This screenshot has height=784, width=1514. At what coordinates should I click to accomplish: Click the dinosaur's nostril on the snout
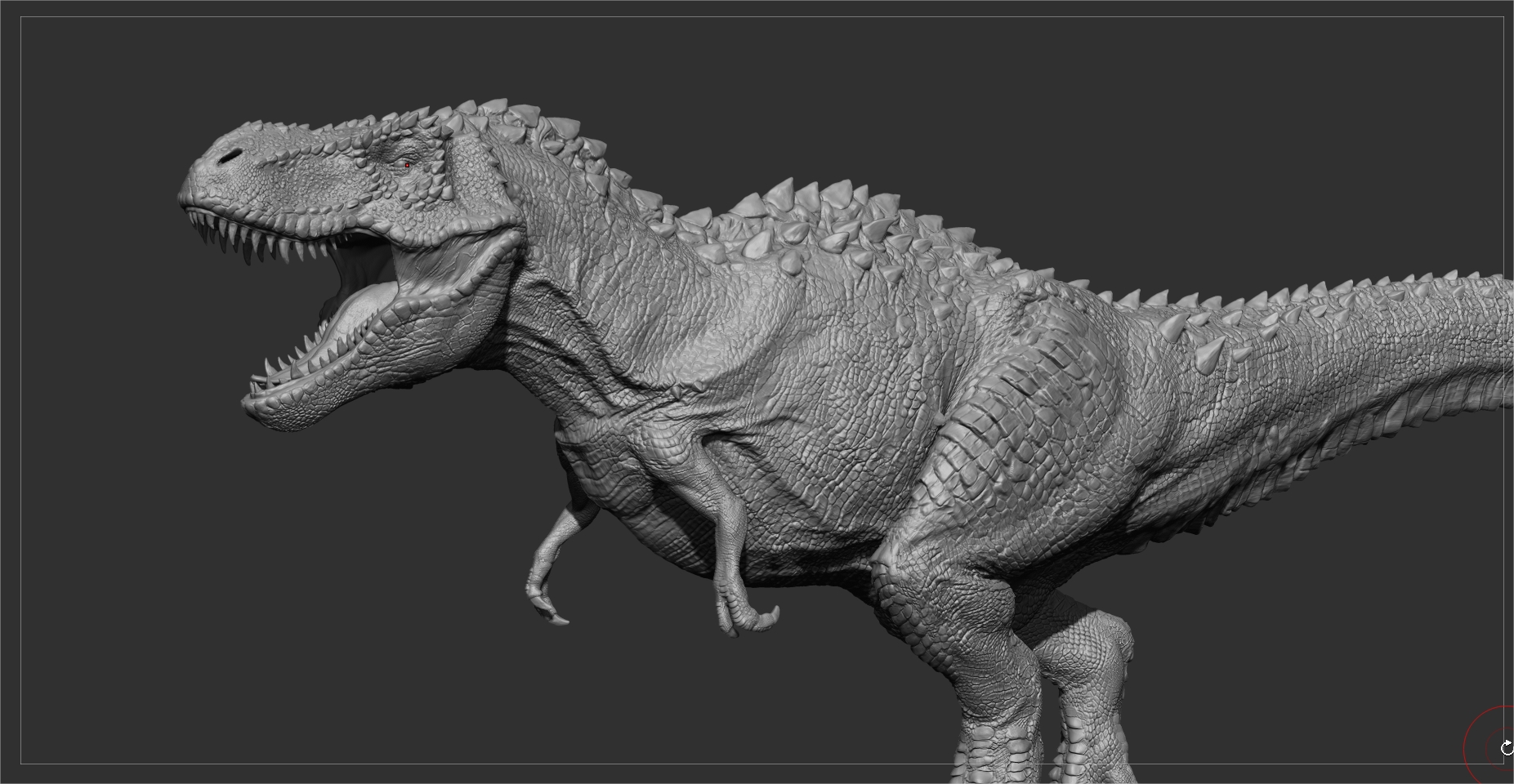[x=230, y=154]
